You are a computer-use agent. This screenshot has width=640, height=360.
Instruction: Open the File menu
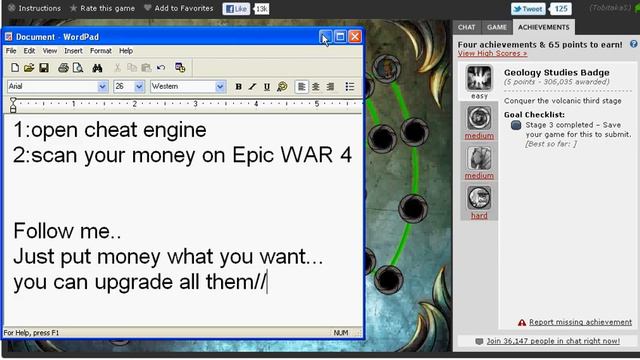pos(11,51)
